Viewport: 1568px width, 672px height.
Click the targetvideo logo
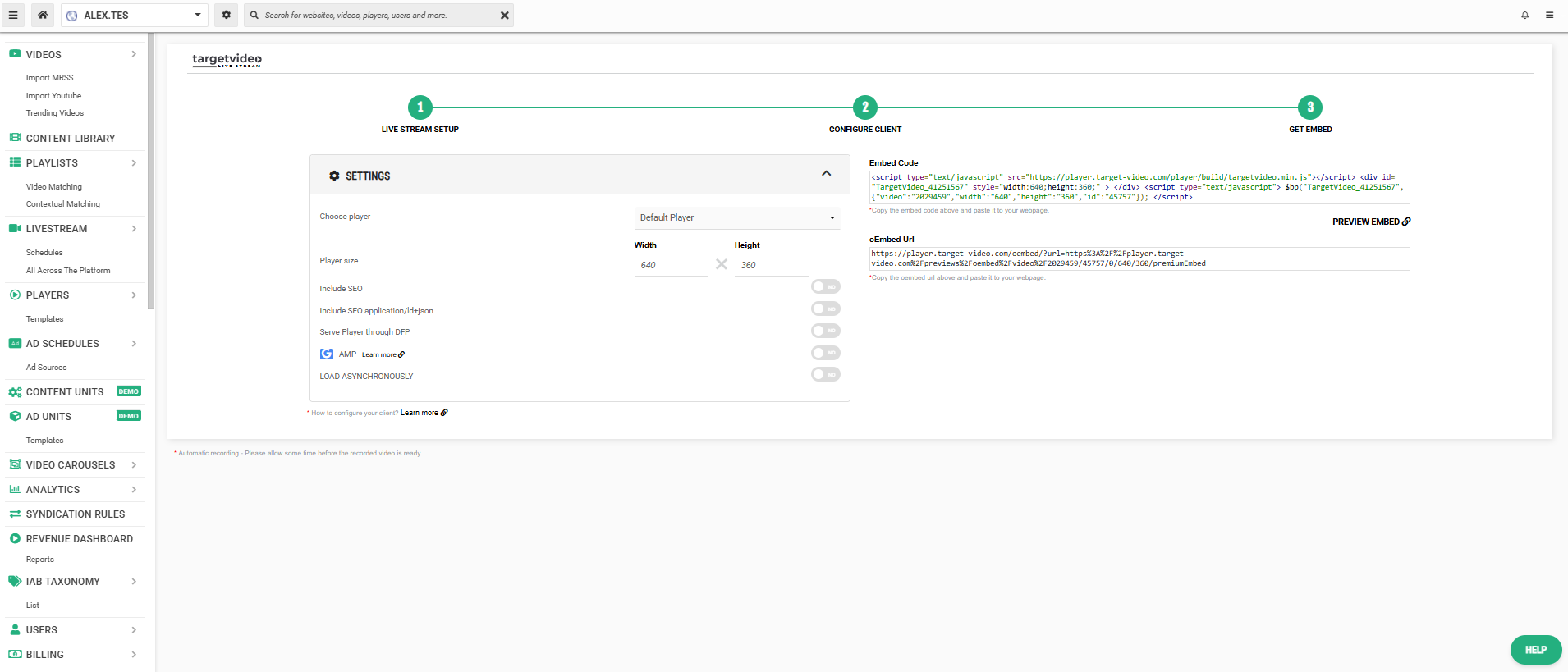pyautogui.click(x=227, y=60)
